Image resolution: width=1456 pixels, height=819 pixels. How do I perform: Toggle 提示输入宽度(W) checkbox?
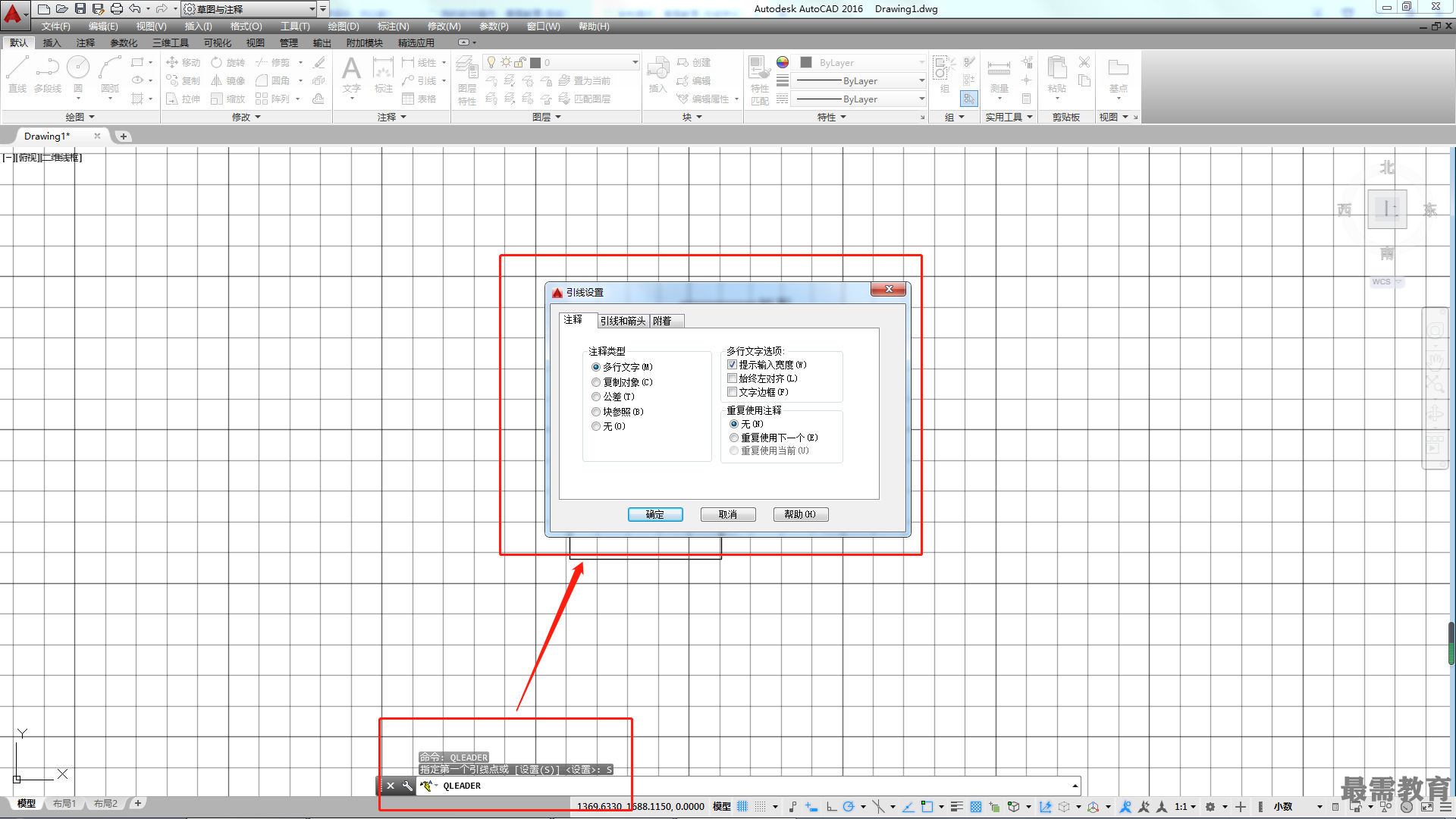732,365
